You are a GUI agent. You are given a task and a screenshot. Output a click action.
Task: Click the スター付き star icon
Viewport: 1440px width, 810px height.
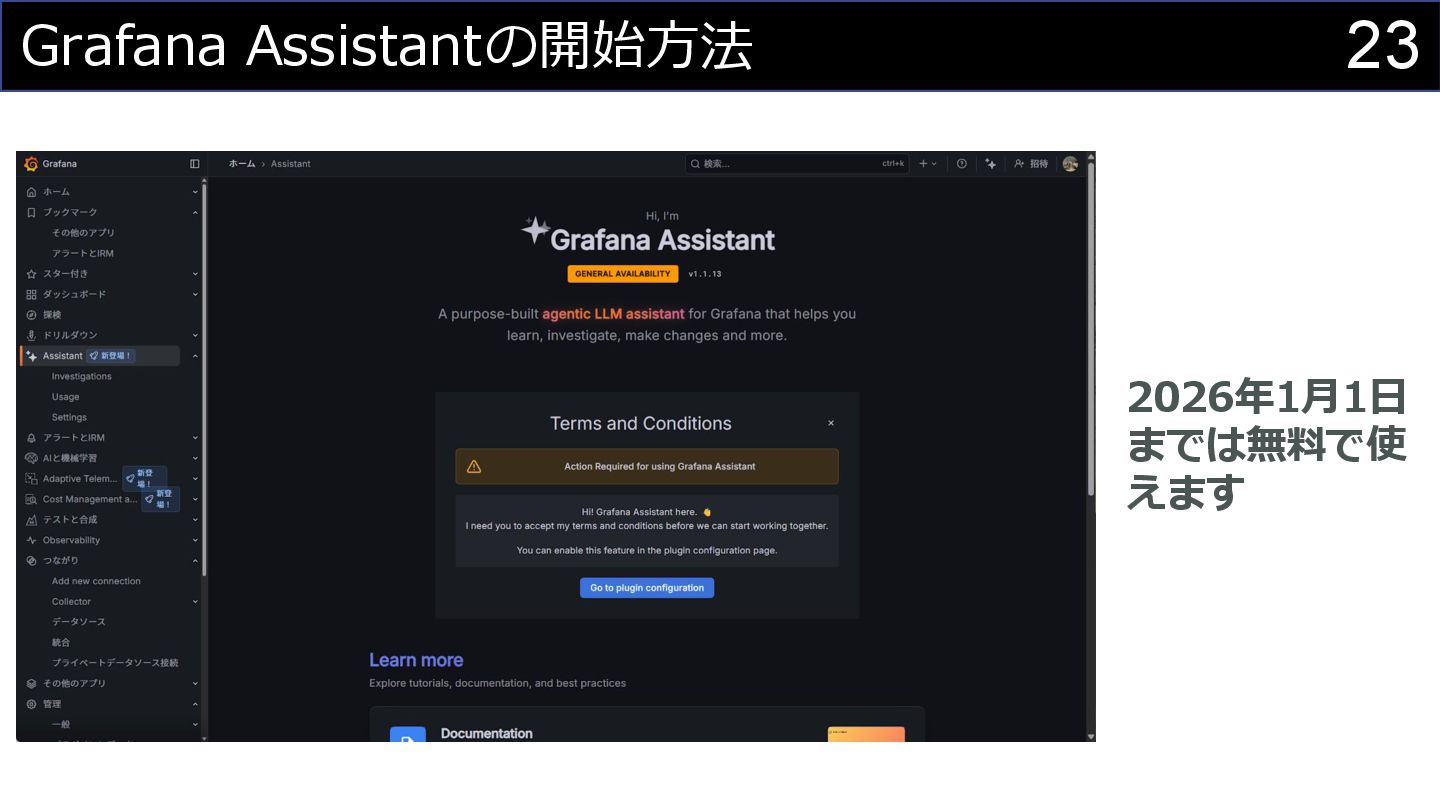click(x=31, y=274)
